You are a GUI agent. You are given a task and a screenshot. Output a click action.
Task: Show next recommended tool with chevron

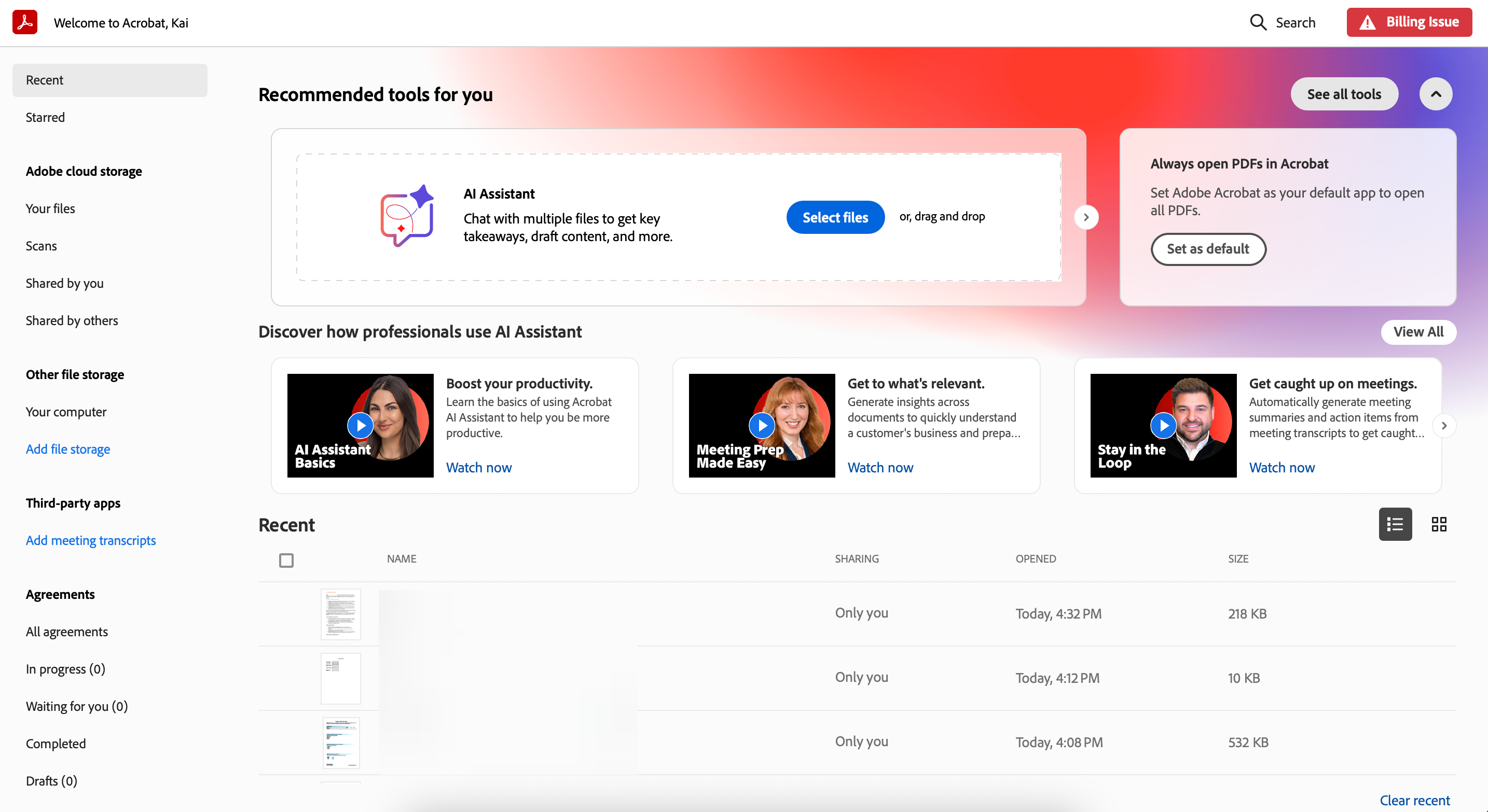(x=1086, y=217)
